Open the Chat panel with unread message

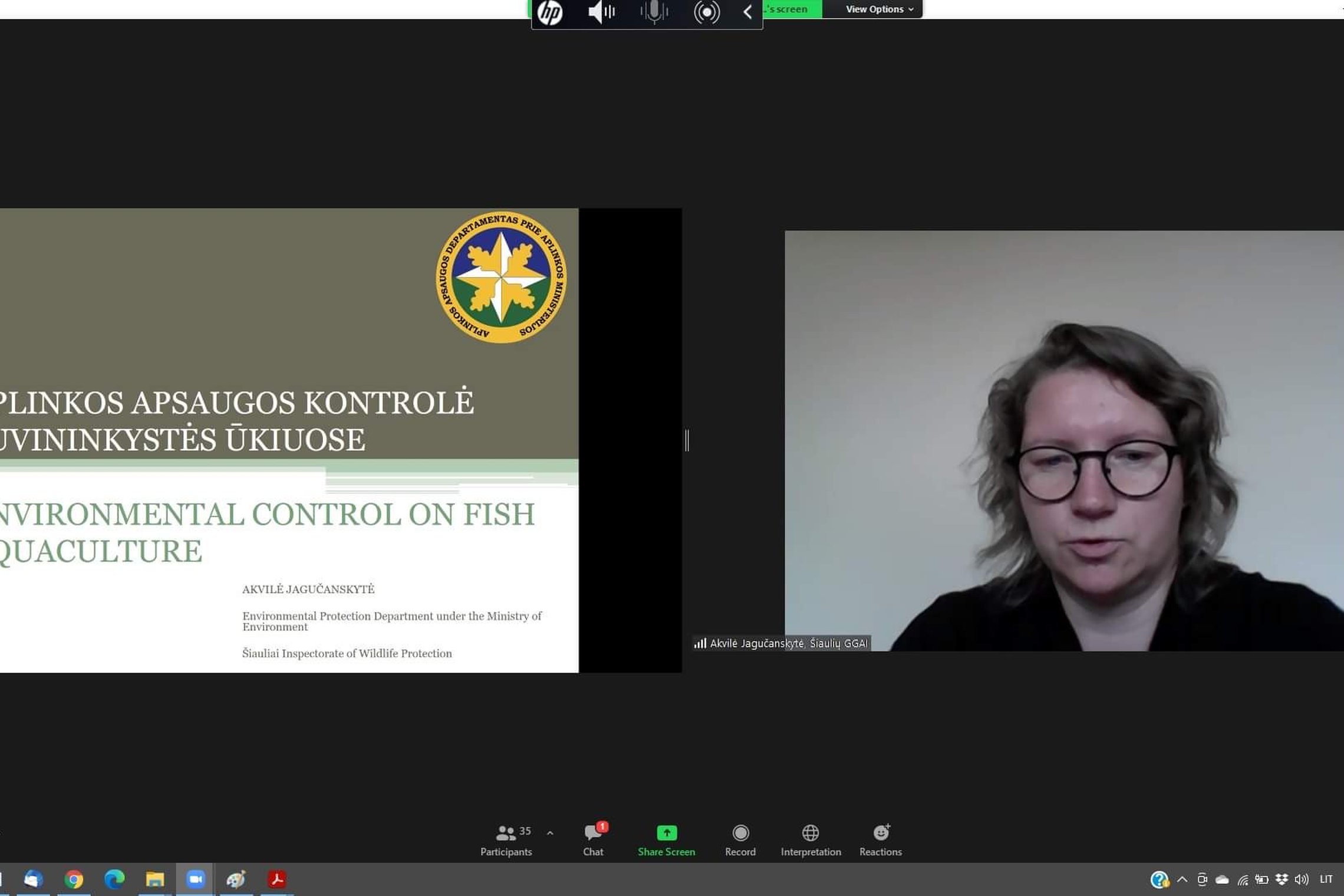[x=594, y=840]
